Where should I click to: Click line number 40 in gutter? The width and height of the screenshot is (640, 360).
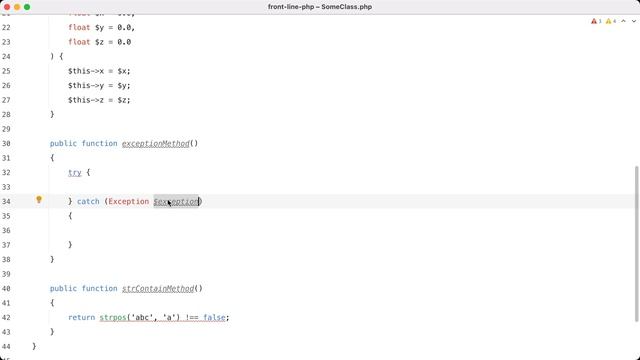tap(6, 289)
